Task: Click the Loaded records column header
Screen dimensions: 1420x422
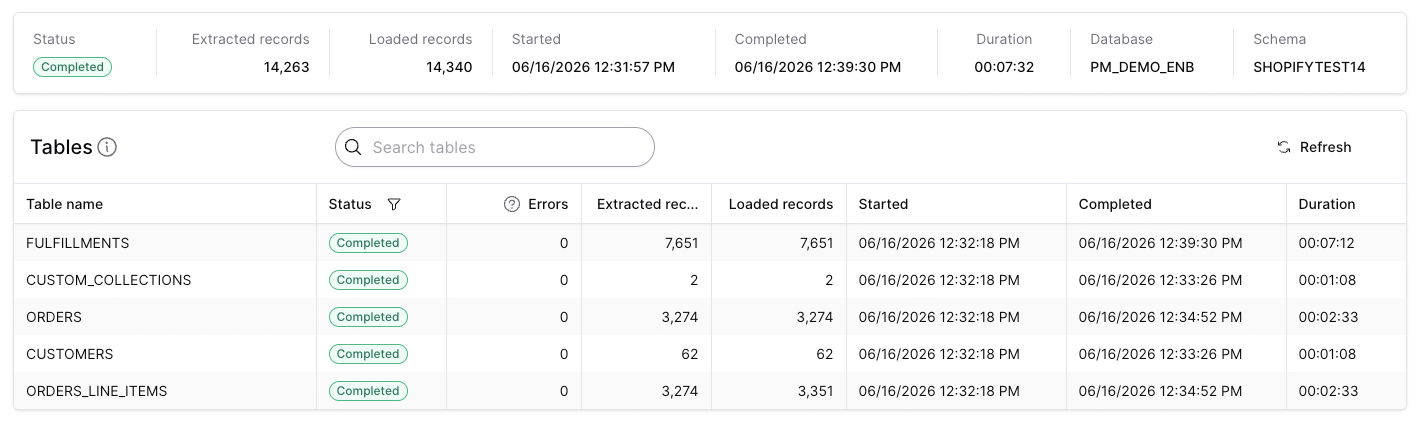Action: (x=781, y=204)
